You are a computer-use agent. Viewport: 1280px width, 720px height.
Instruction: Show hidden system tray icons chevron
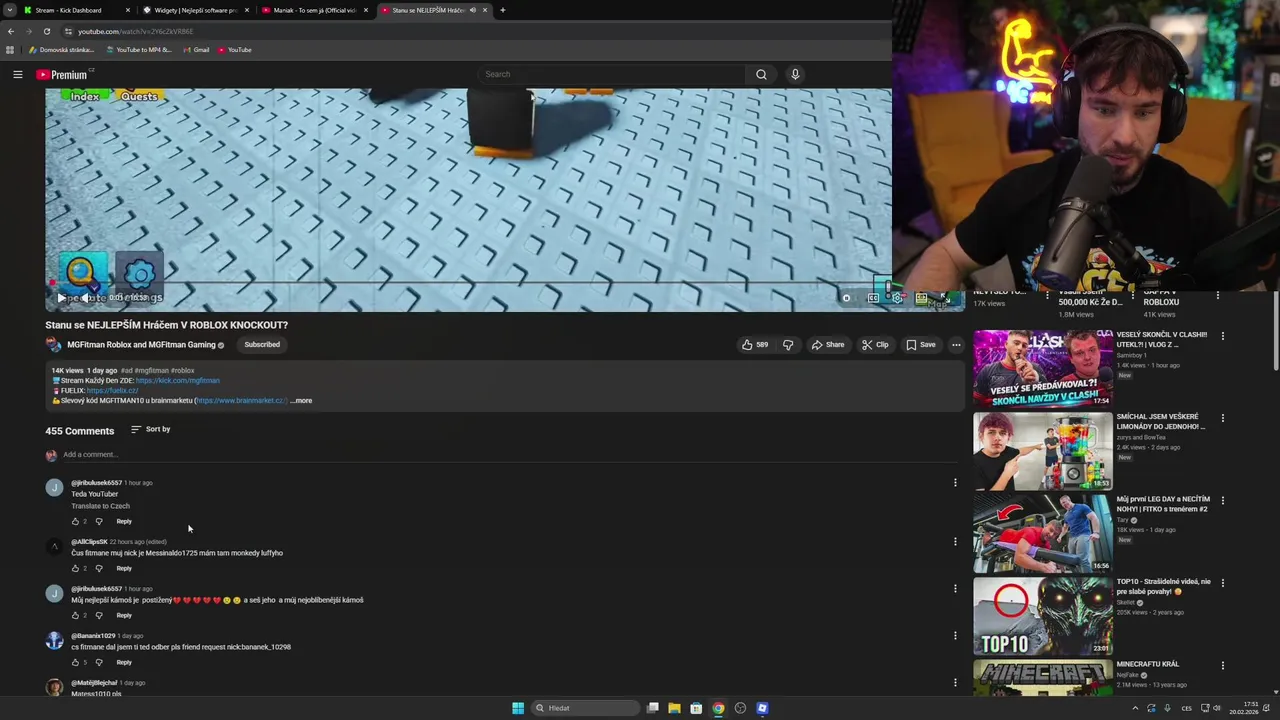coord(1135,708)
